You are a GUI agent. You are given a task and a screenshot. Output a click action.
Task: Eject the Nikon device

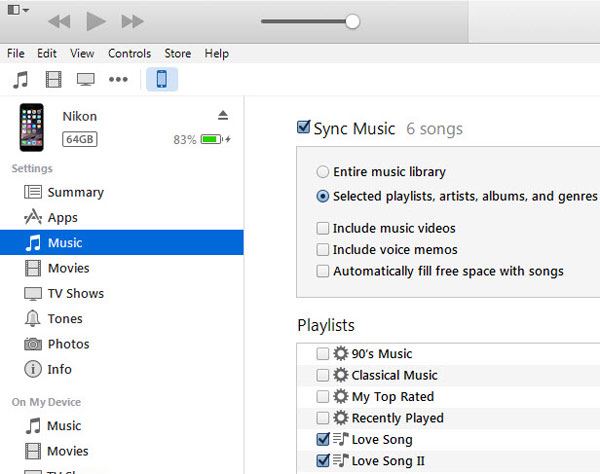tap(223, 115)
